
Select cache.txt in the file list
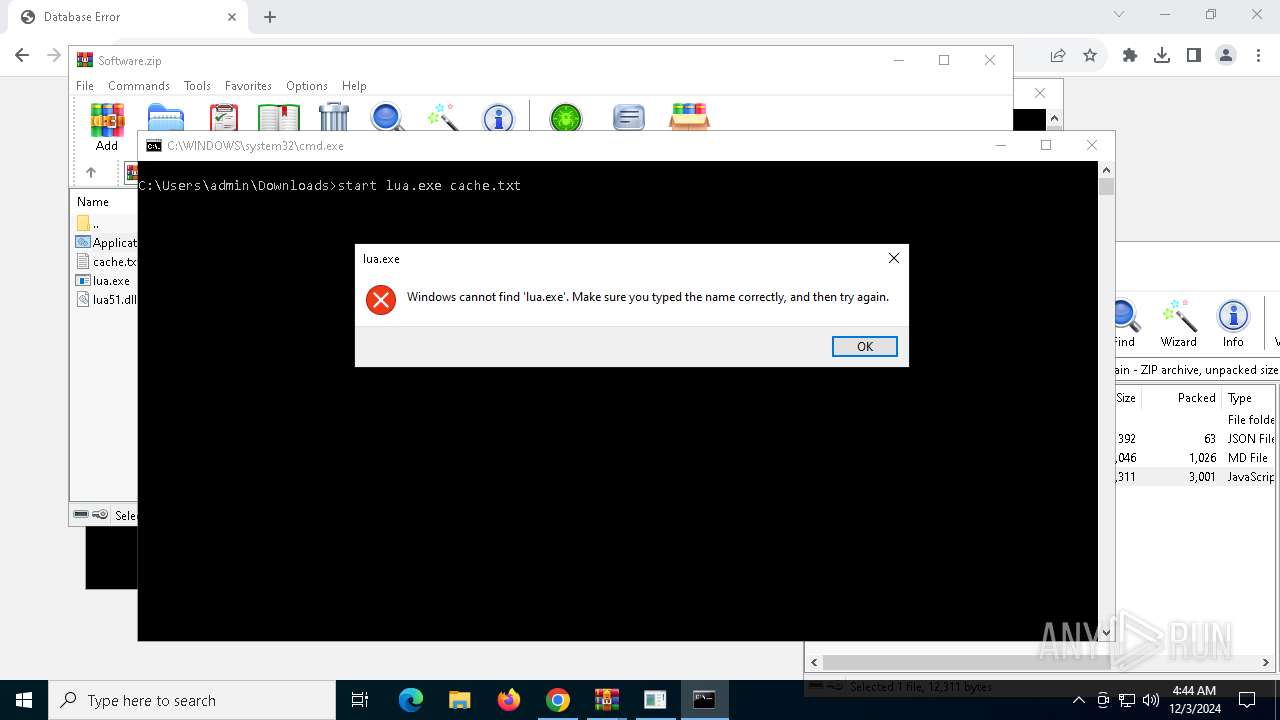pos(105,262)
